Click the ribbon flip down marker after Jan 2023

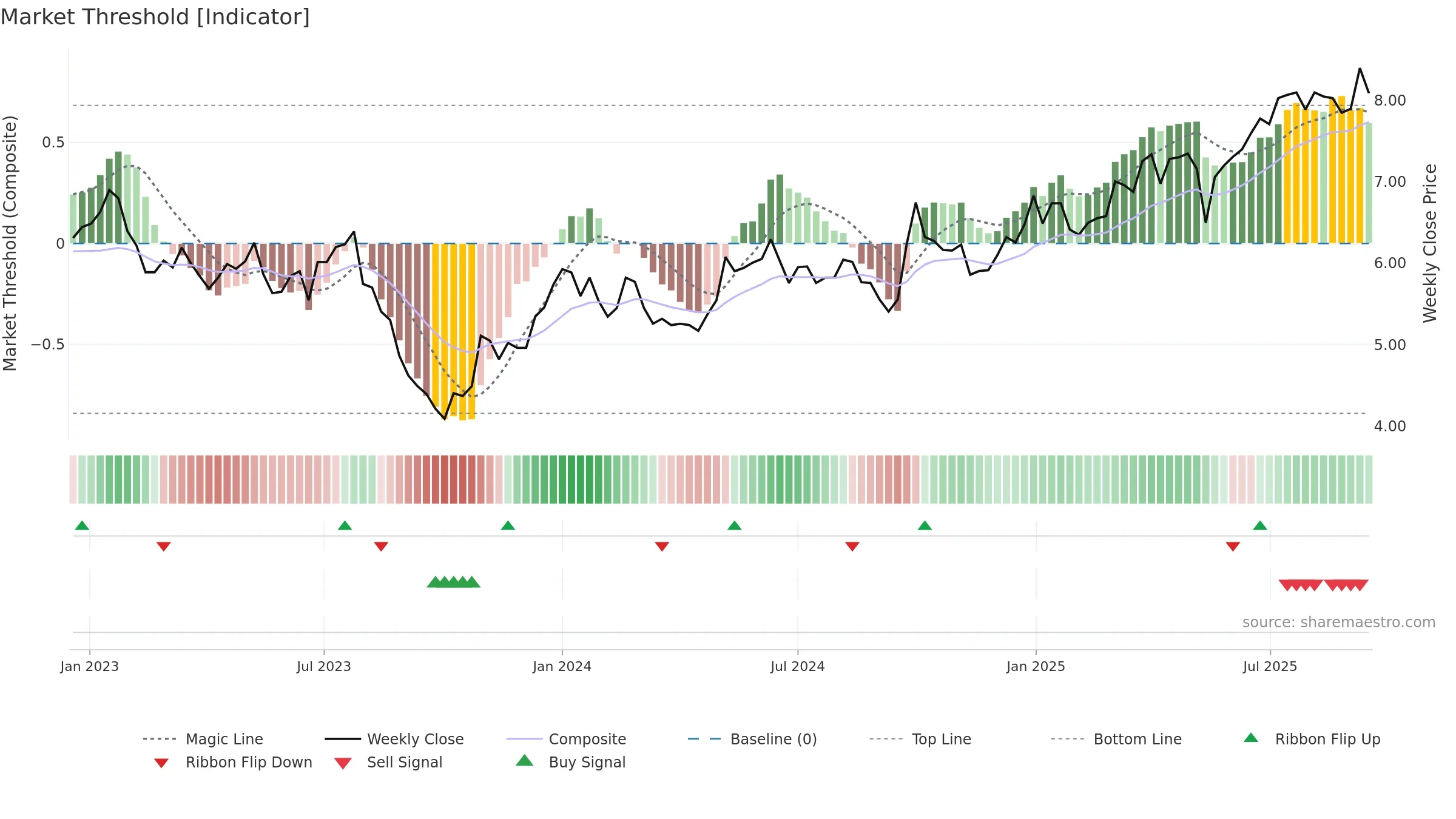point(164,547)
